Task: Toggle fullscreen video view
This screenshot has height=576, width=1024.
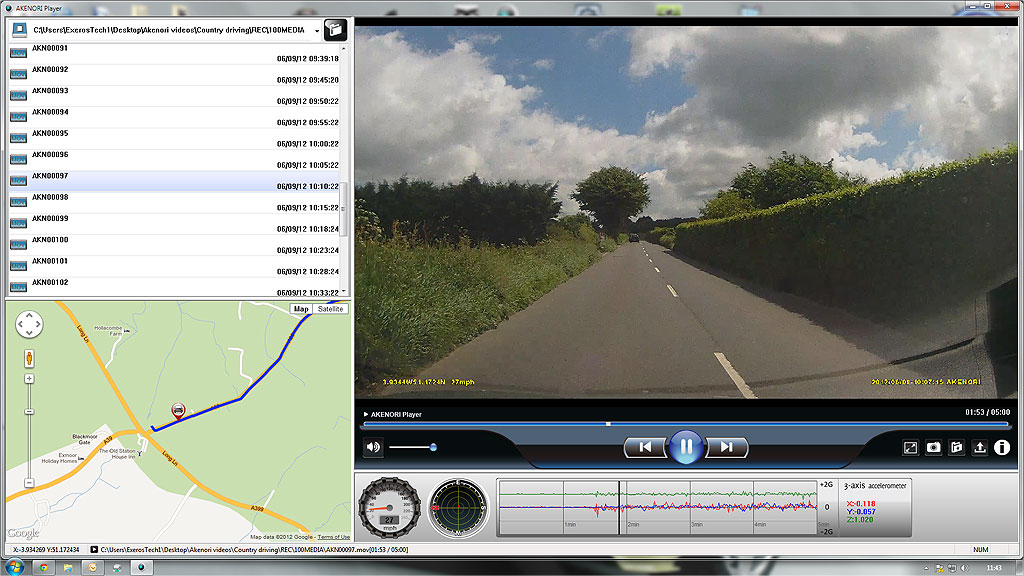Action: 910,447
